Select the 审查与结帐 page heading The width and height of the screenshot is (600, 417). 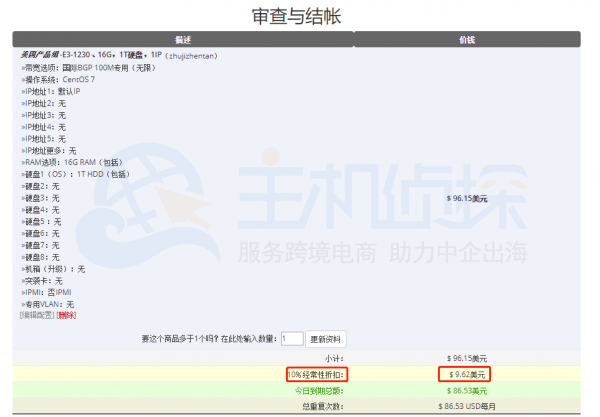click(296, 16)
